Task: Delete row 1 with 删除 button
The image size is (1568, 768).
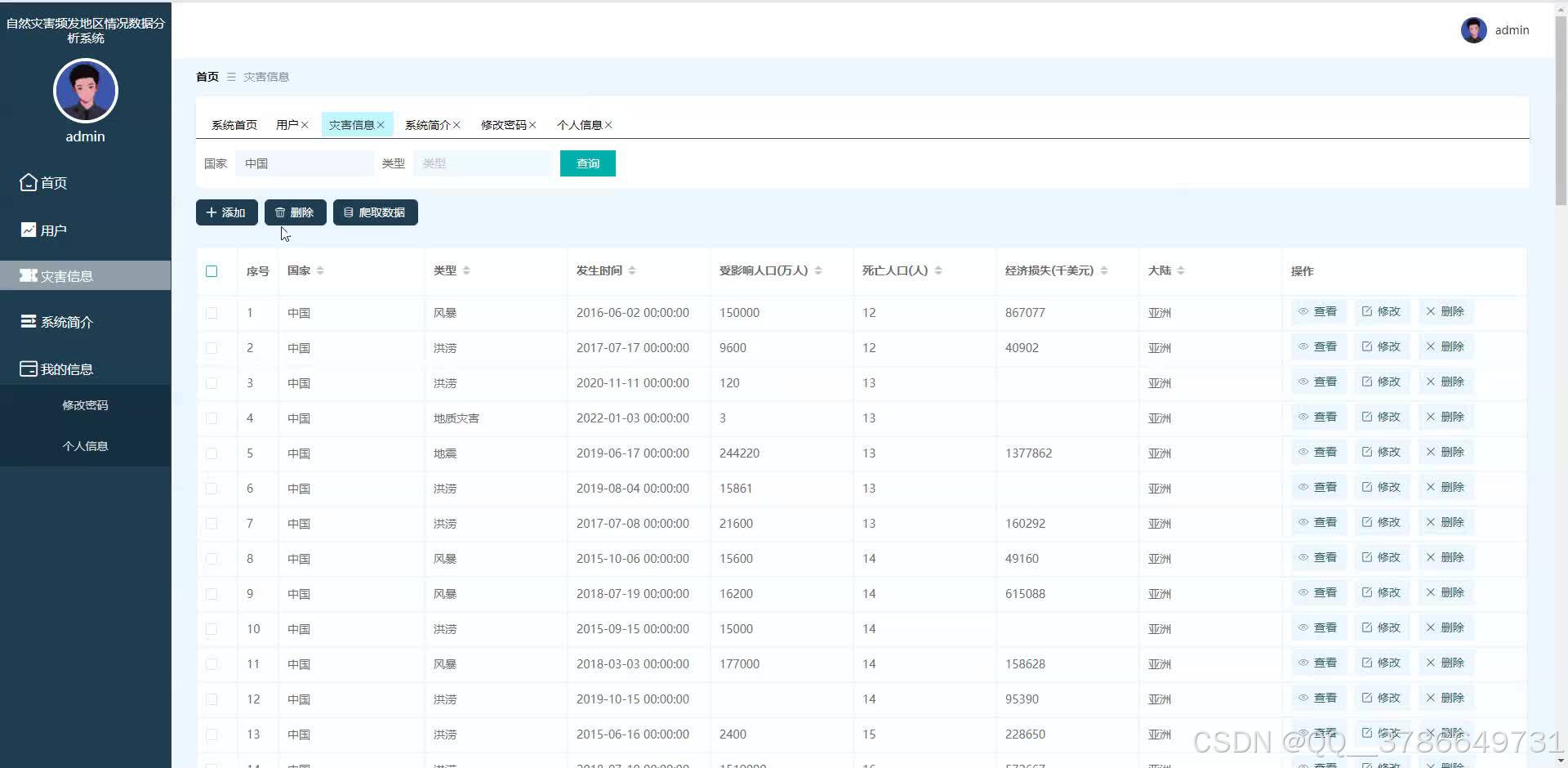Action: (1445, 311)
